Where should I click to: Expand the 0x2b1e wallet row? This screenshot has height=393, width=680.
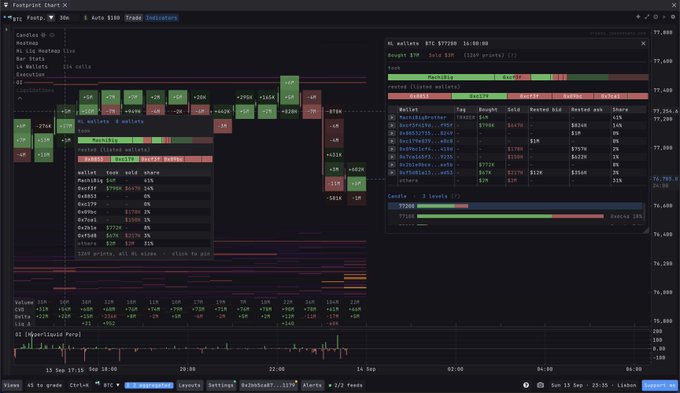point(392,164)
